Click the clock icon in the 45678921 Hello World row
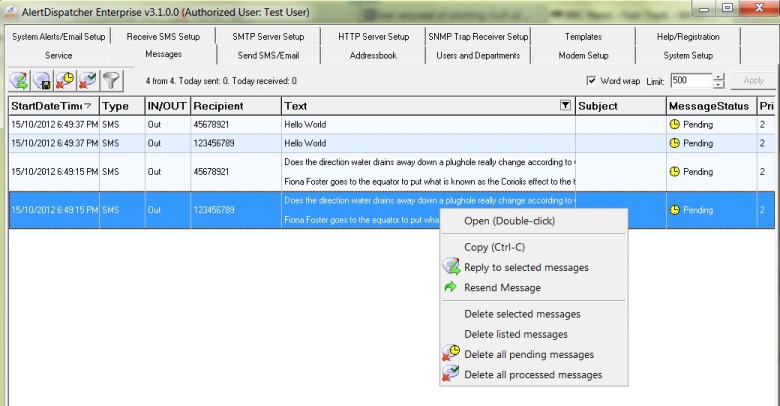Viewport: 780px width, 406px height. point(674,124)
